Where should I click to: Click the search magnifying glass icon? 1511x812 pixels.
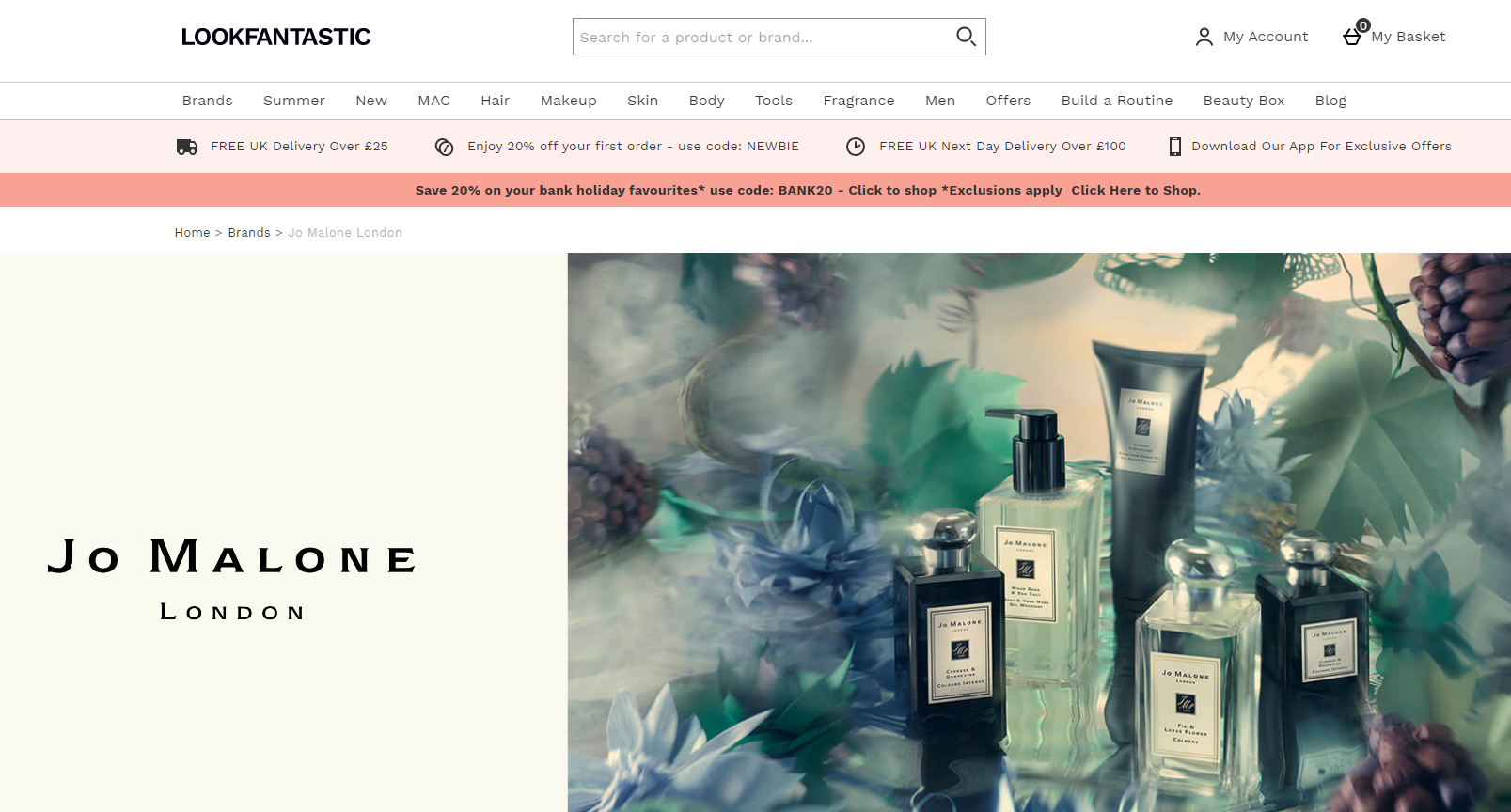pos(966,37)
